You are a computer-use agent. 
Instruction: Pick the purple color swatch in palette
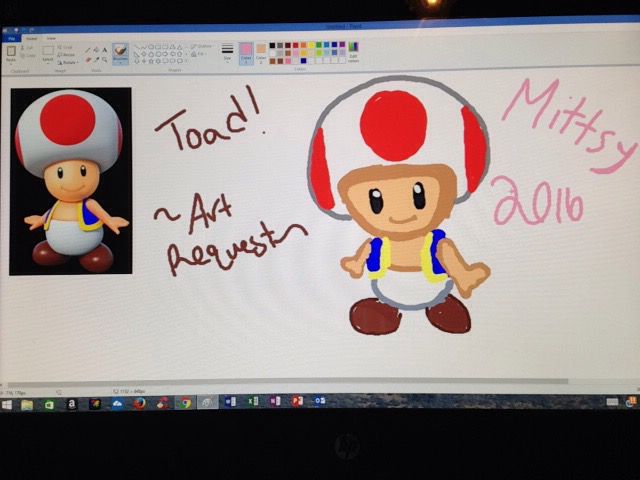342,44
